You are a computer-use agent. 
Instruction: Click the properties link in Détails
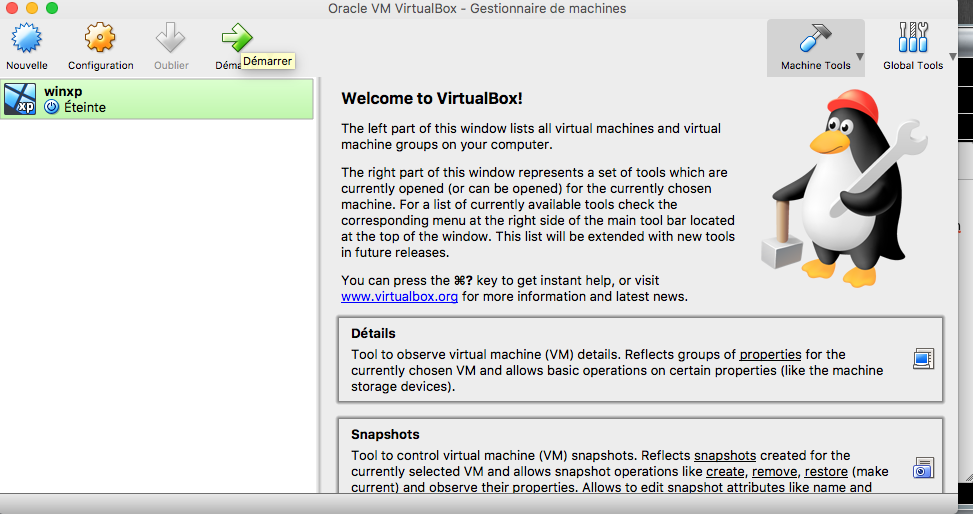tap(770, 354)
